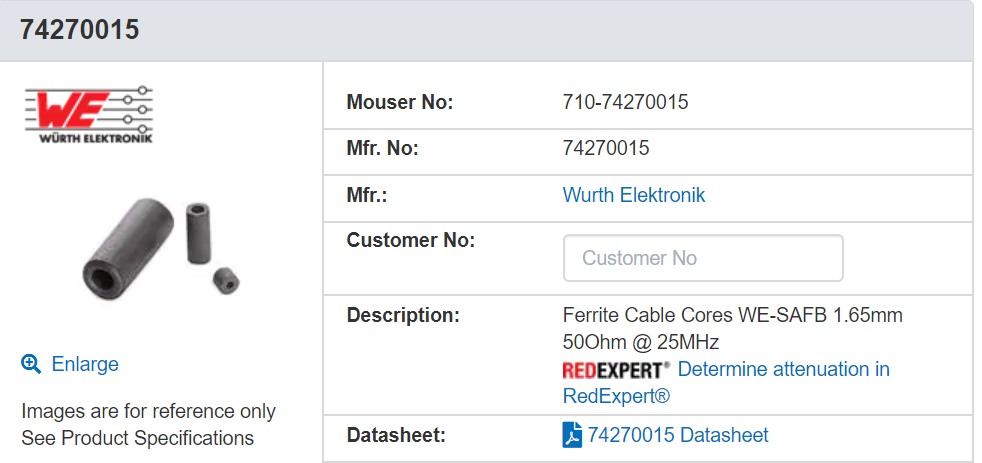The height and width of the screenshot is (463, 982).
Task: Click the Würth Elektronik WE logo
Action: (x=88, y=115)
